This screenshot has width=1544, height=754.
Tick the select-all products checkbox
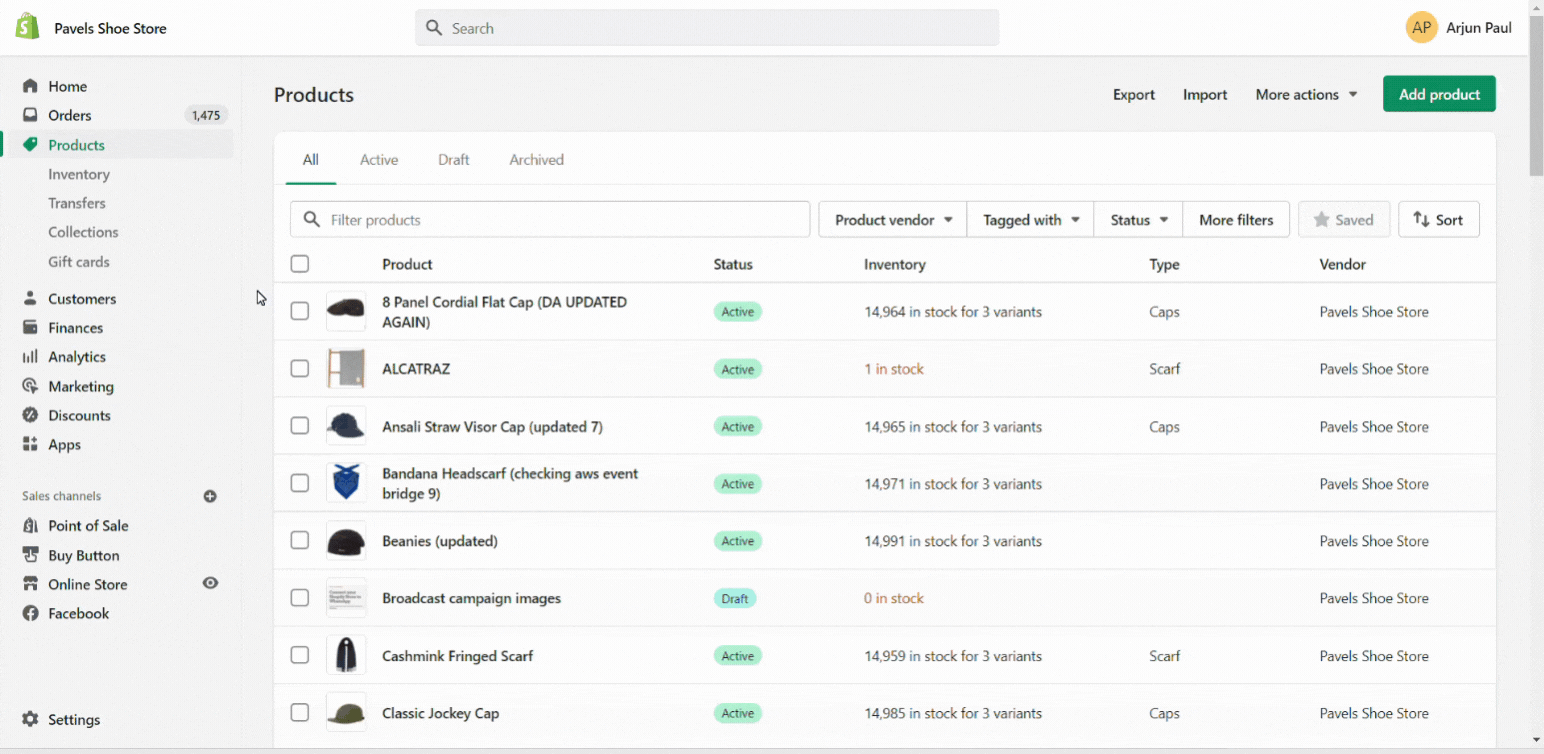pyautogui.click(x=300, y=264)
